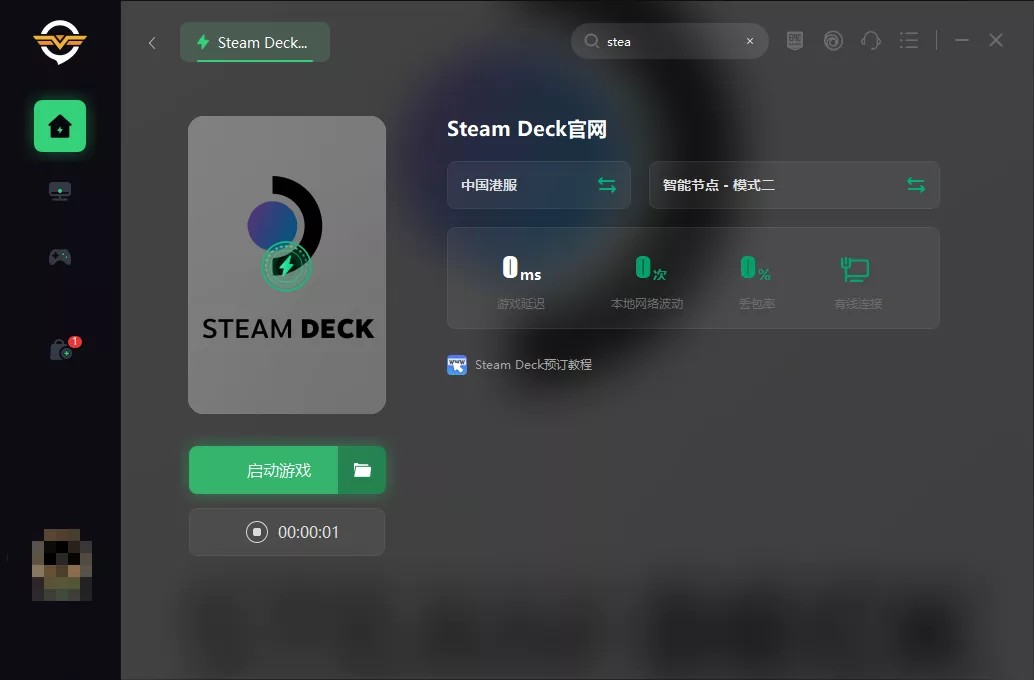Open the list menu icon

pos(909,41)
